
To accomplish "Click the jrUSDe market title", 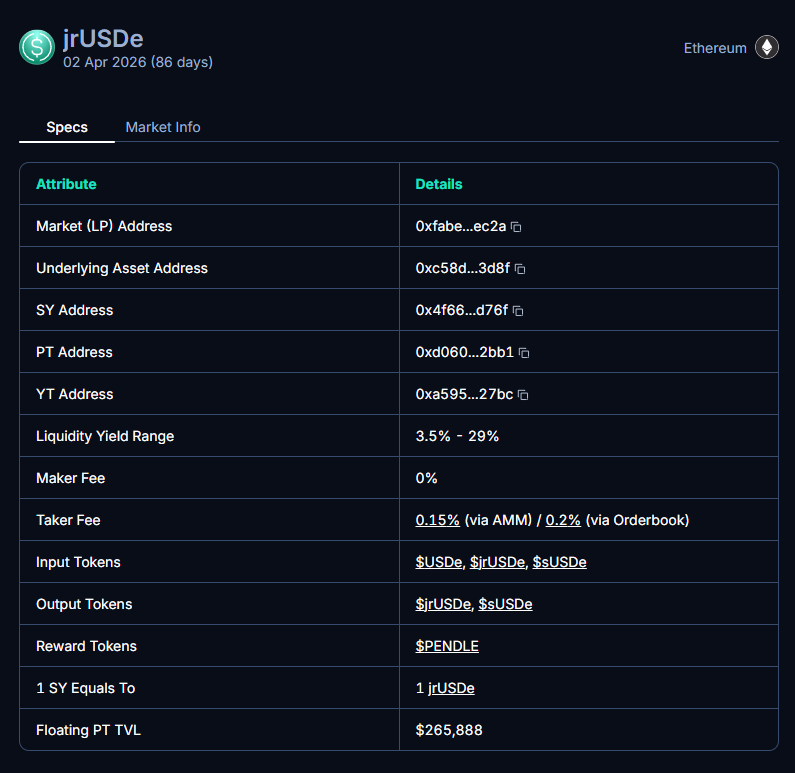I will (x=103, y=39).
